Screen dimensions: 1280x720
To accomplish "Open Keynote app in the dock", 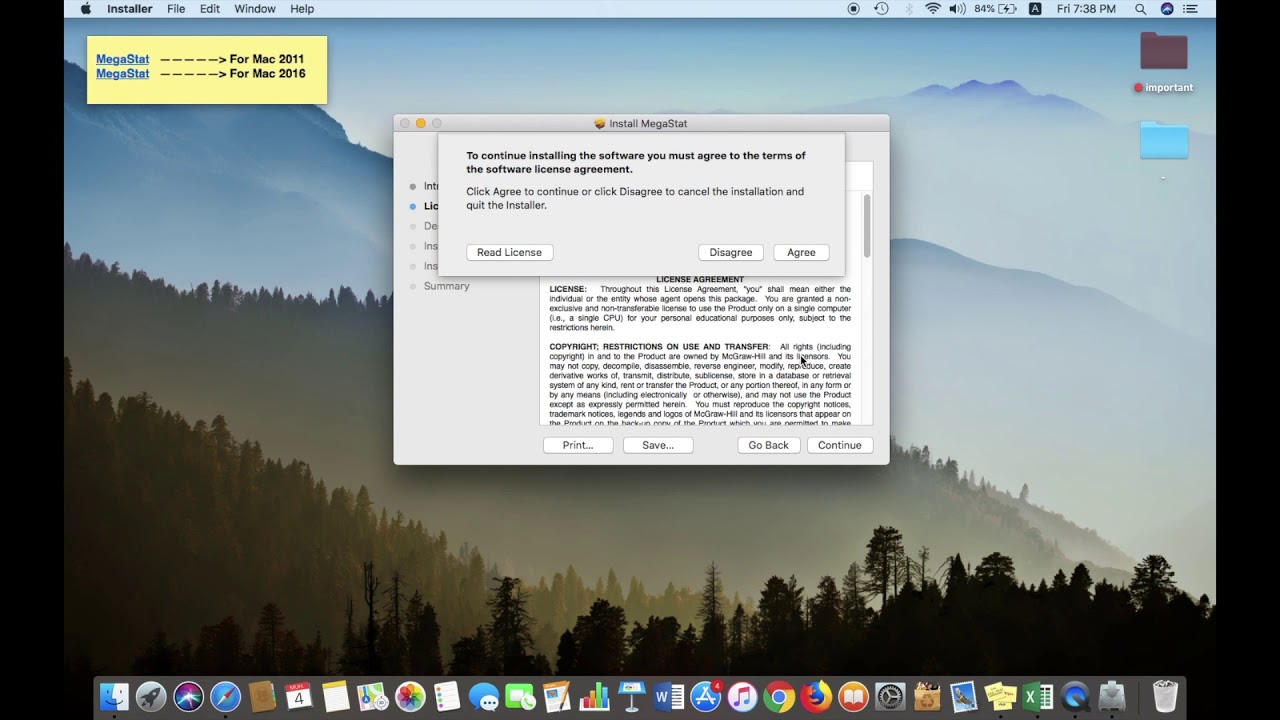I will pyautogui.click(x=631, y=696).
